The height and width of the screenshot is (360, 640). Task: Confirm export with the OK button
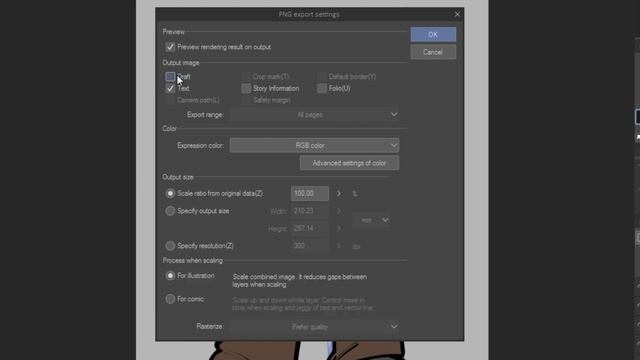tap(433, 35)
